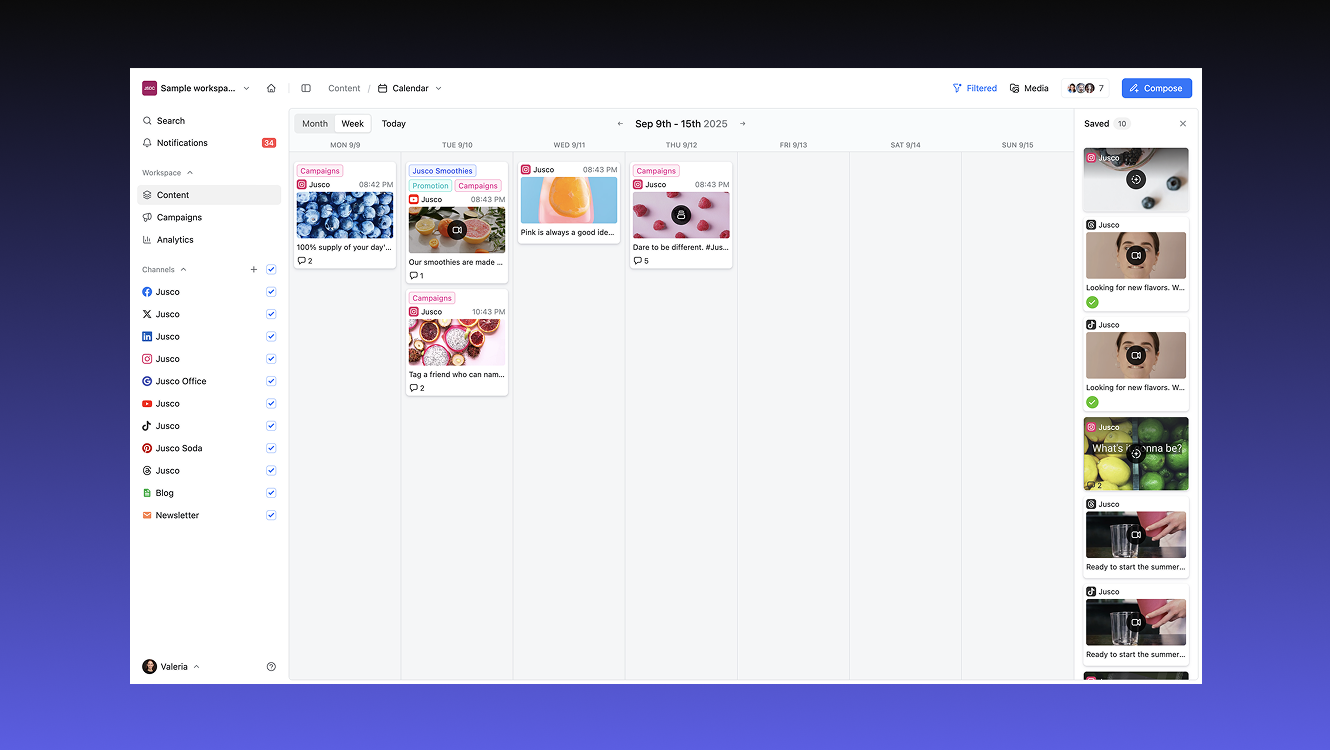Image resolution: width=1330 pixels, height=750 pixels.
Task: Click the LinkedIn channel icon
Action: pos(147,337)
